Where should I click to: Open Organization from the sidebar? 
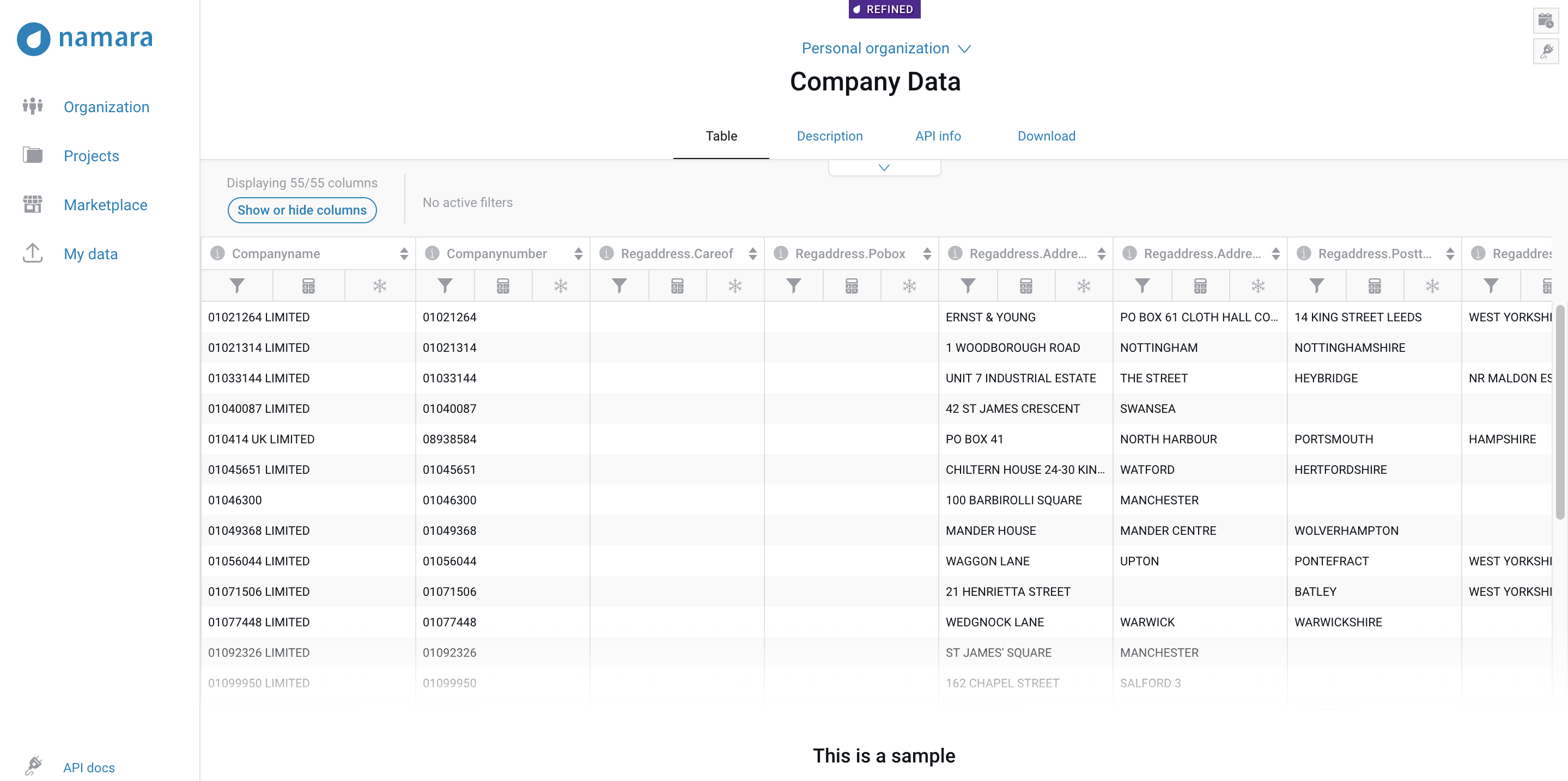(107, 107)
